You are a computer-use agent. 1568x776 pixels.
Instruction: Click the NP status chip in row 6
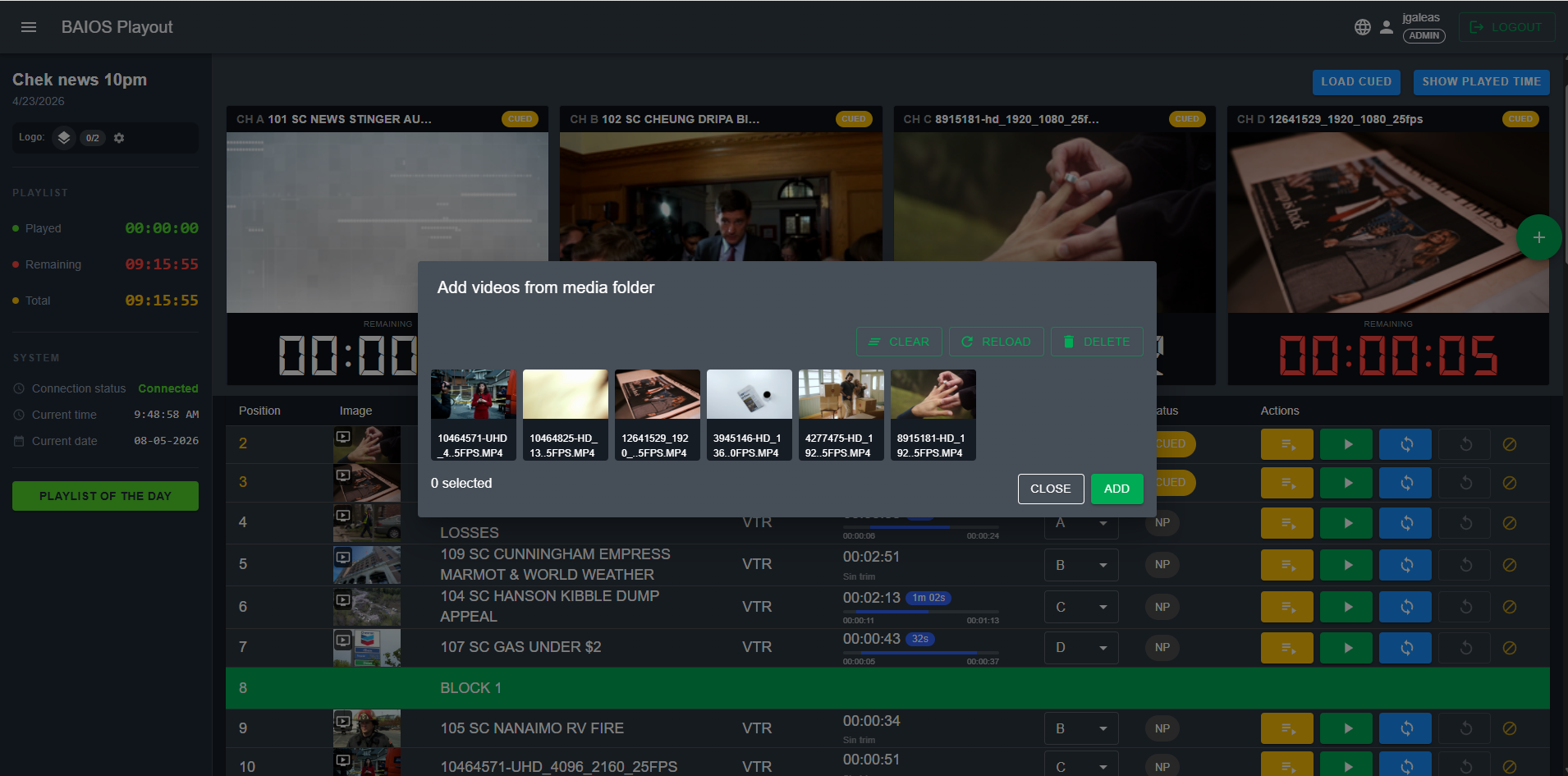[1162, 607]
